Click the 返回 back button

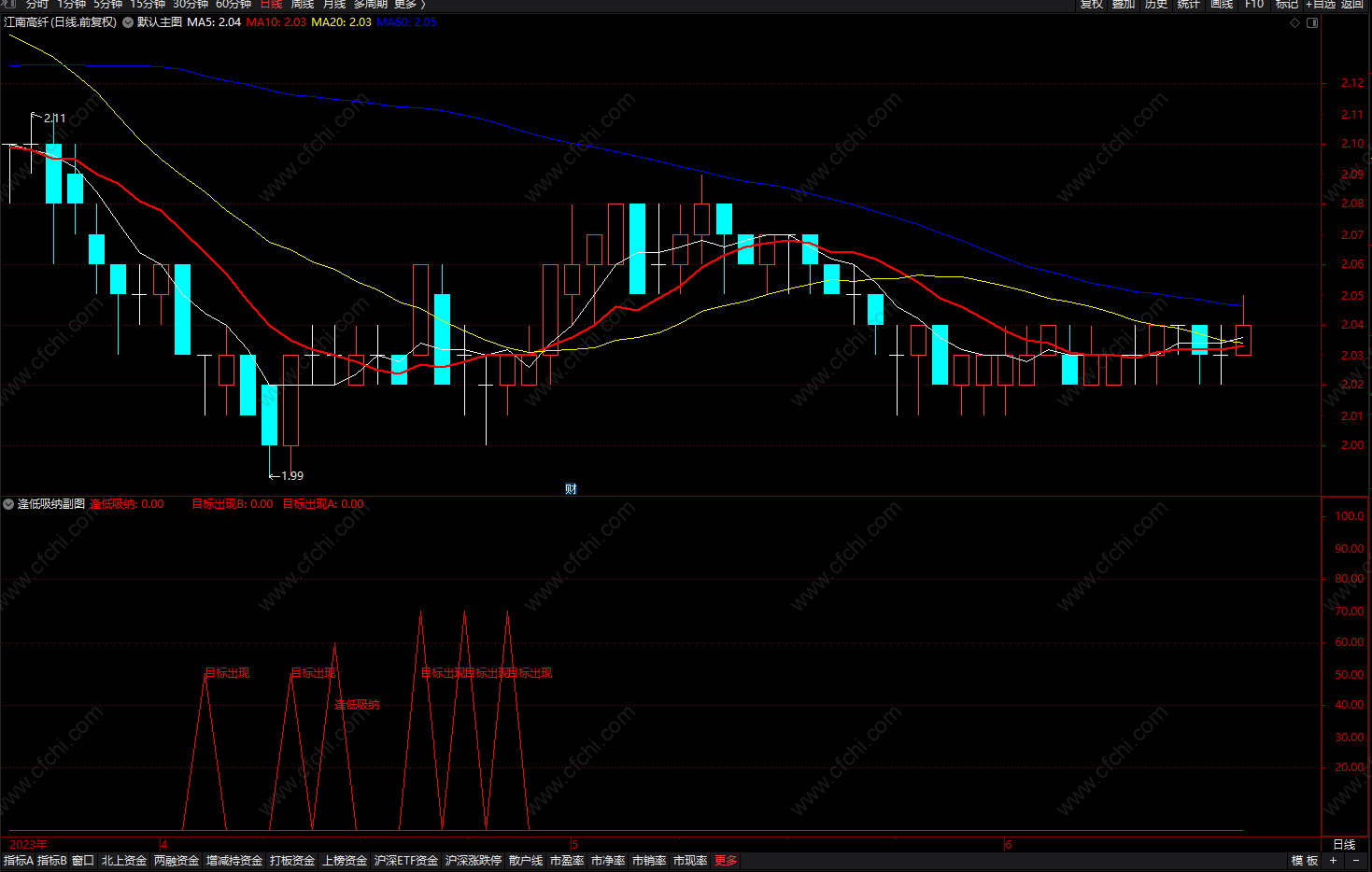click(1352, 5)
